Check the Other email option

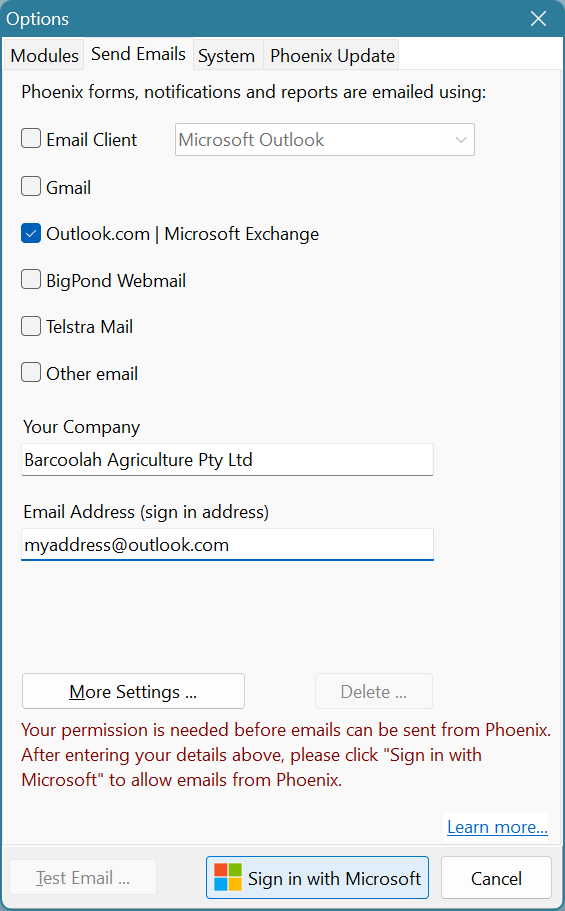tap(31, 372)
